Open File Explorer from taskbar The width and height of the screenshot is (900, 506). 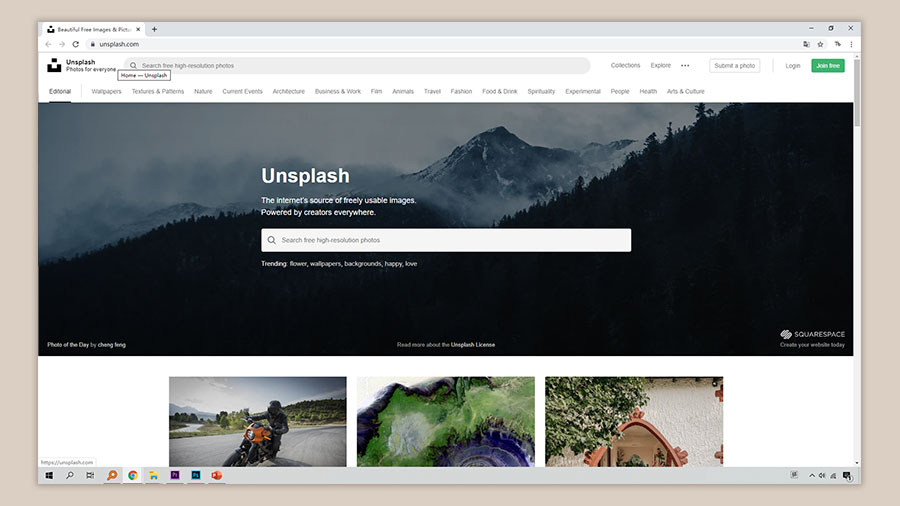click(x=154, y=476)
